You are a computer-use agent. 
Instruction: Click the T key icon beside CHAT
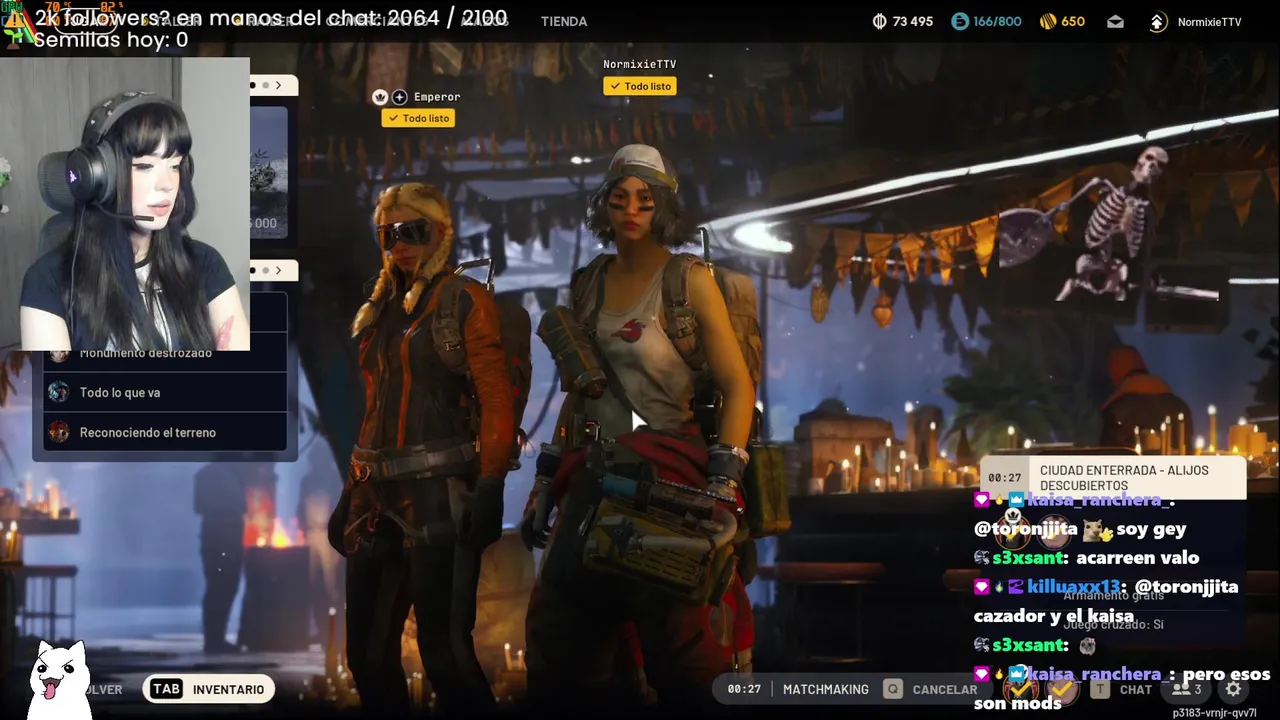point(1100,689)
